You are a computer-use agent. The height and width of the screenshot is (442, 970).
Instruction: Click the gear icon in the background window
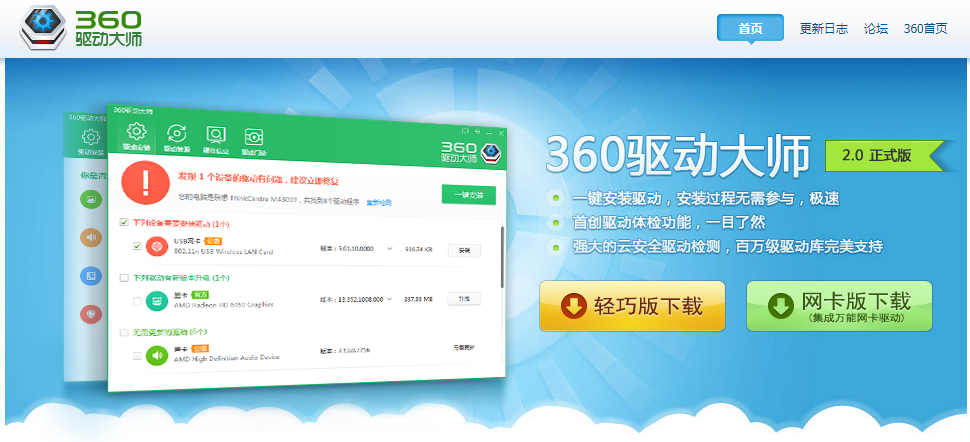coord(91,137)
